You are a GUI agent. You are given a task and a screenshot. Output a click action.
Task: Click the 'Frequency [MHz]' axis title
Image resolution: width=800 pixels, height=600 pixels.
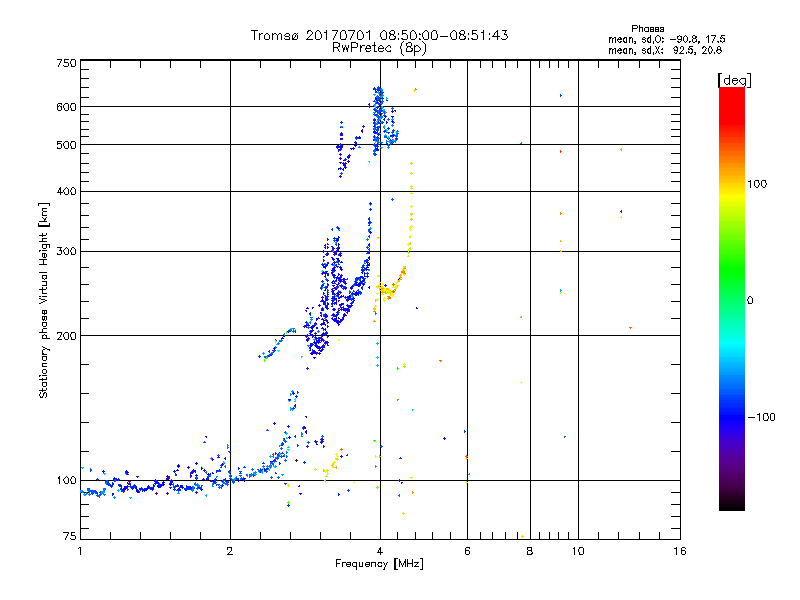pyautogui.click(x=379, y=564)
